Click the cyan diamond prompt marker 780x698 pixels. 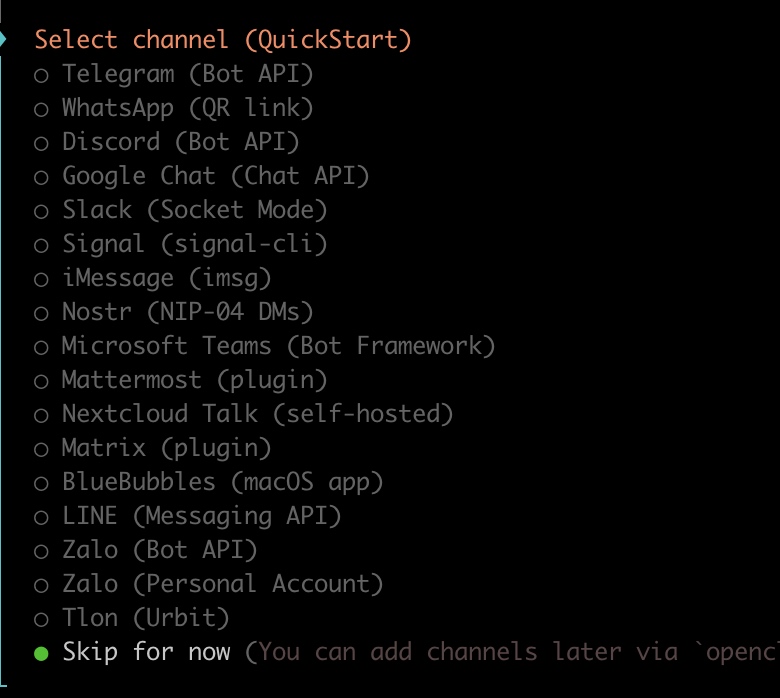(x=4, y=39)
